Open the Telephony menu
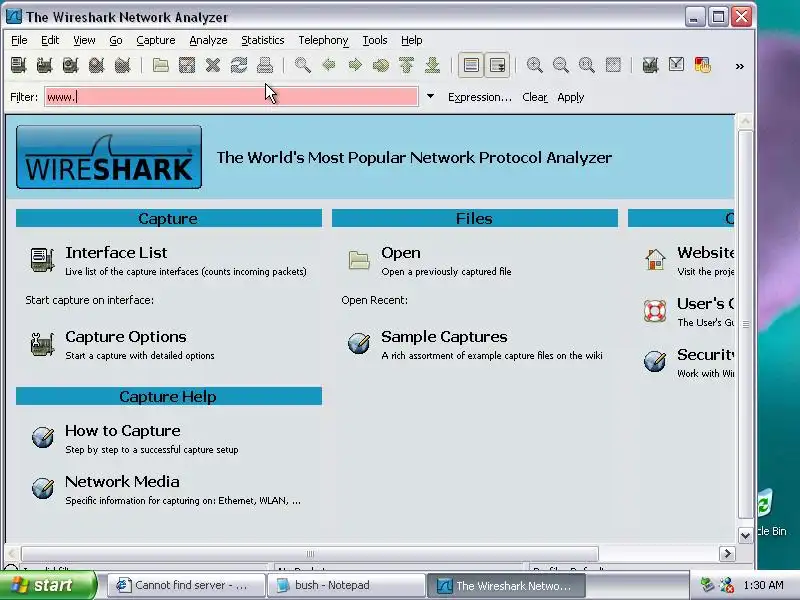Screen dimensions: 800x600 [323, 40]
